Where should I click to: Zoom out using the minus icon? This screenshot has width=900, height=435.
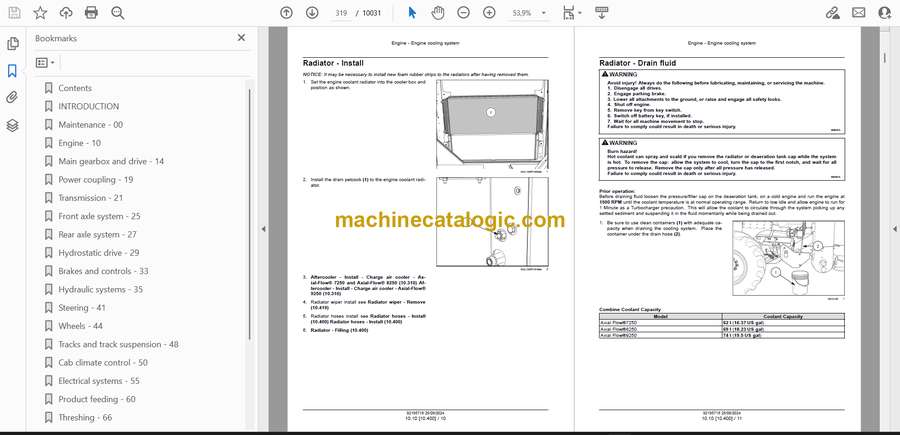click(463, 13)
